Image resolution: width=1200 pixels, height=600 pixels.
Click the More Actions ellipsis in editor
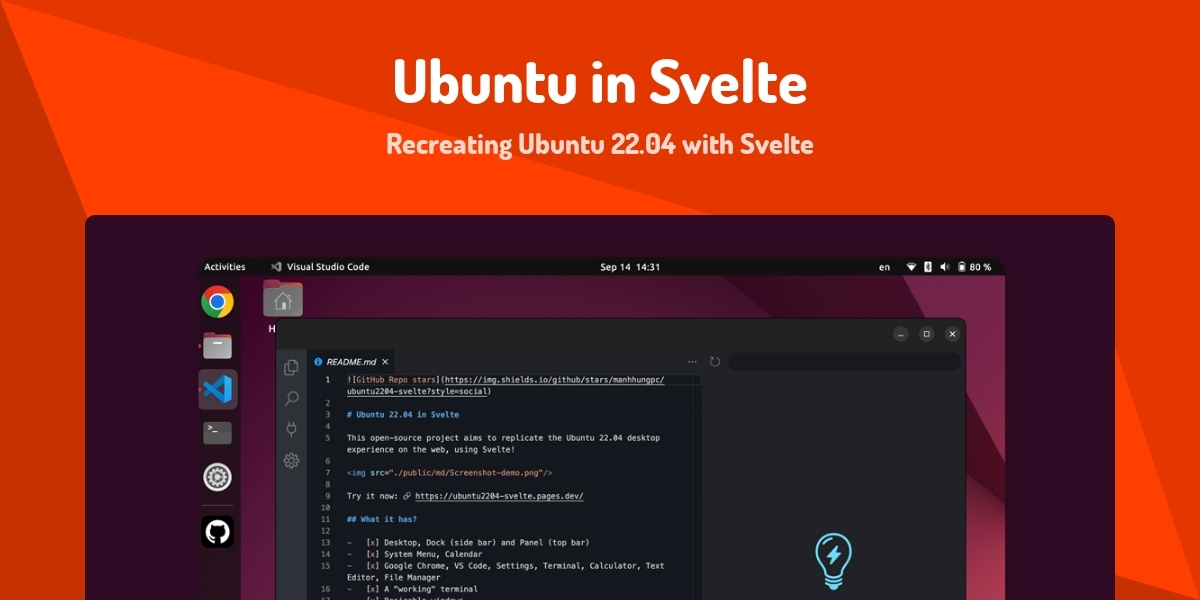[x=692, y=361]
